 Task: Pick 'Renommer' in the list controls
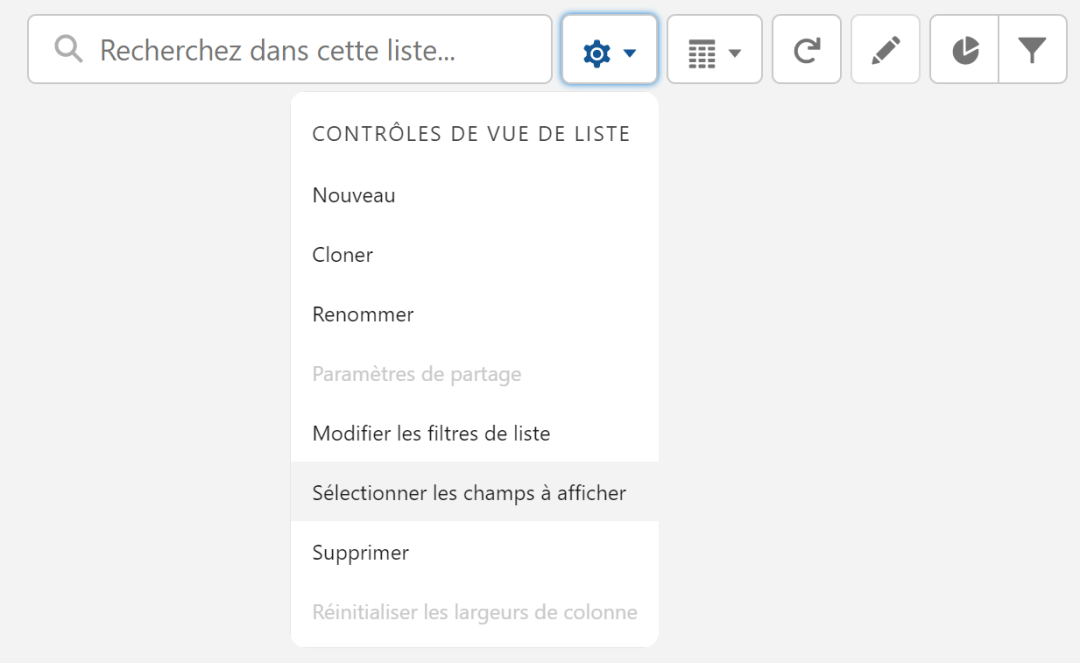pyautogui.click(x=475, y=315)
